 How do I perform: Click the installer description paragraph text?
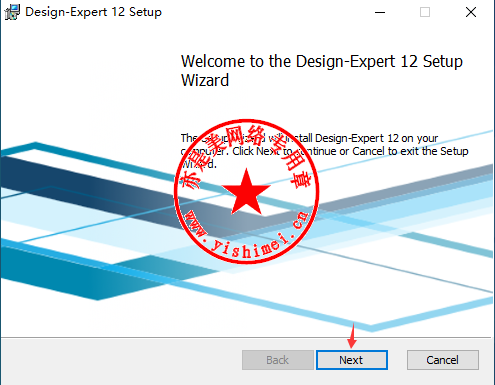click(324, 151)
